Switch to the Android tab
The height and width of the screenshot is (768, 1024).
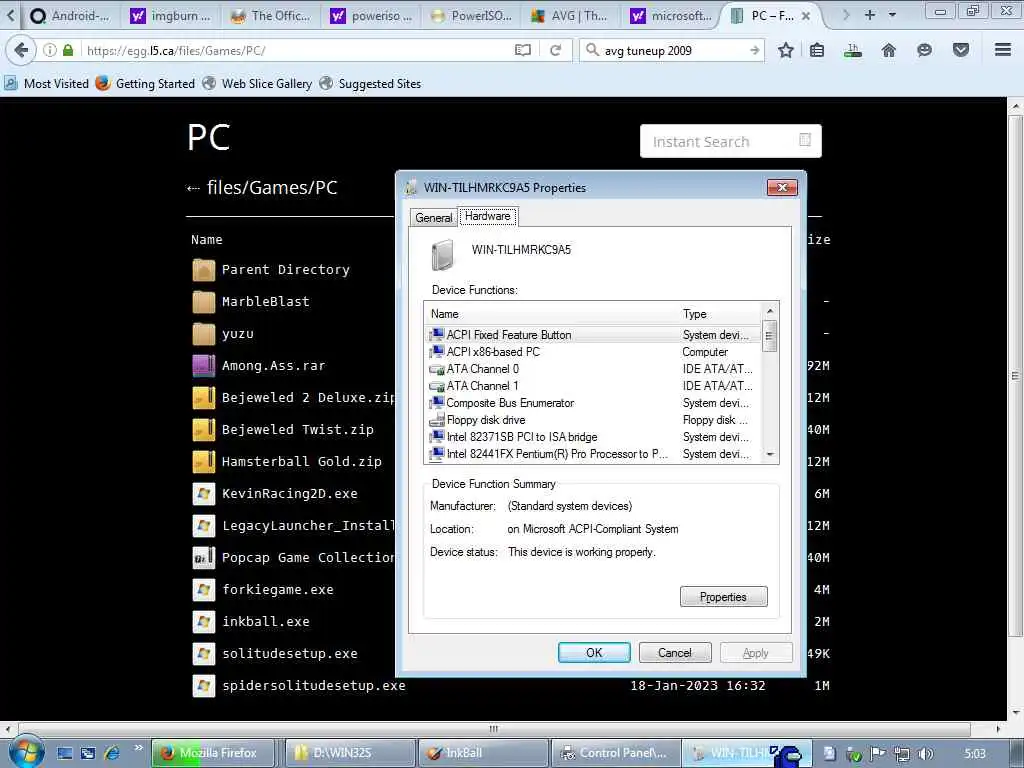tap(71, 16)
